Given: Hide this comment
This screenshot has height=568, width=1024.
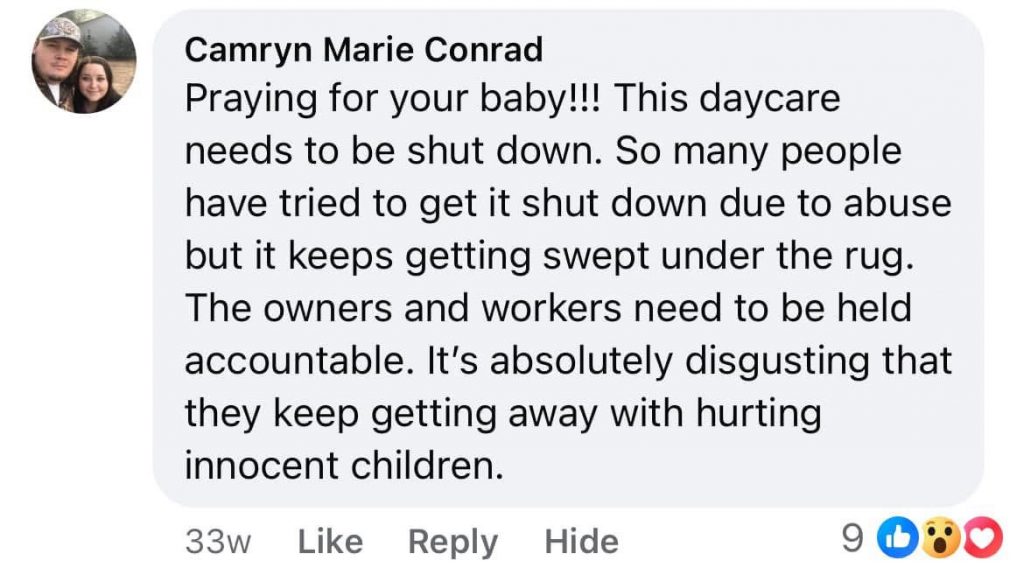Looking at the screenshot, I should pos(581,541).
